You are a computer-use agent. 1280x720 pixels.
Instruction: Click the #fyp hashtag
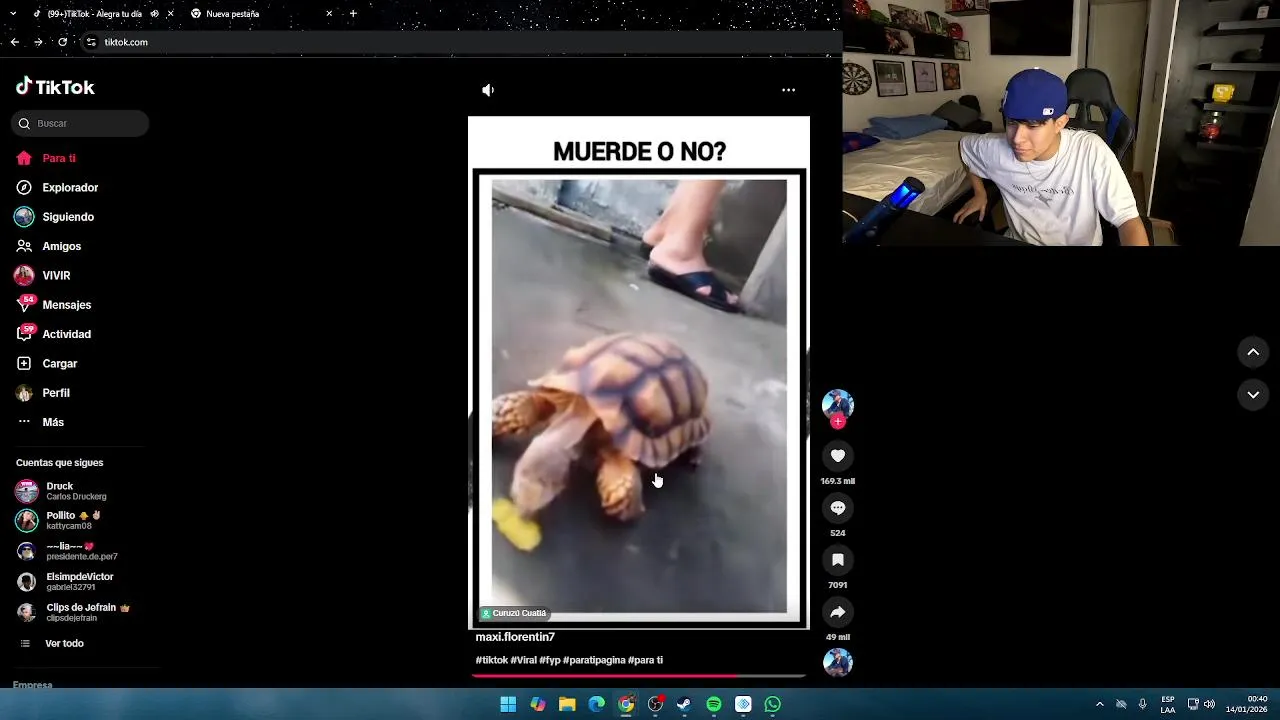coord(550,660)
